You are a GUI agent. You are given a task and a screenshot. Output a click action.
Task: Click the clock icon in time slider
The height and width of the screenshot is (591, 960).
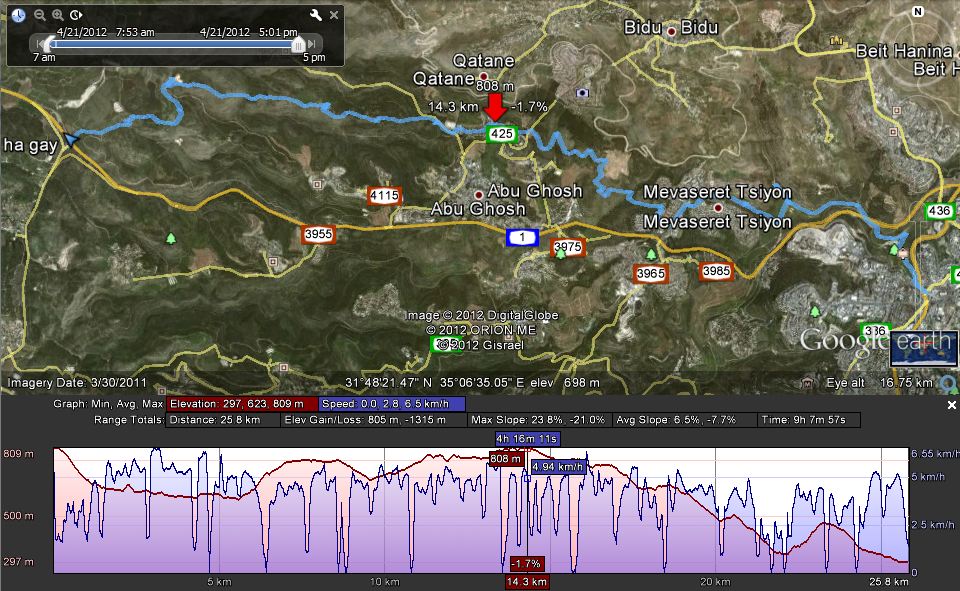click(x=20, y=15)
